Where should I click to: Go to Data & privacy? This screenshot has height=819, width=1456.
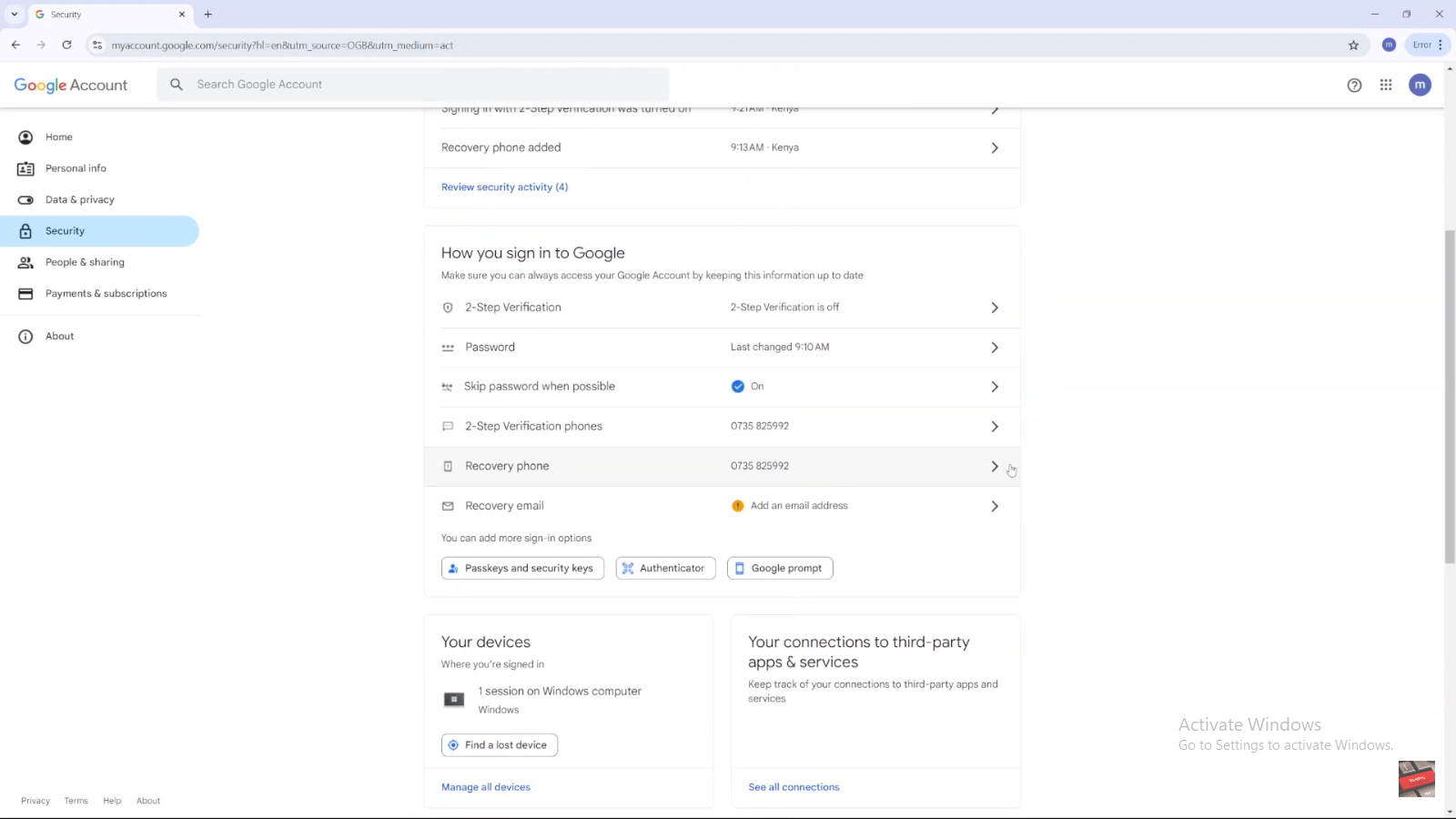click(79, 200)
